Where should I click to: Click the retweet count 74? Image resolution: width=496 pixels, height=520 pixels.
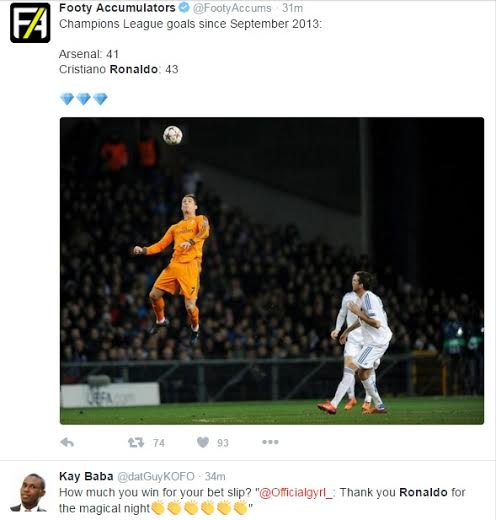click(x=159, y=443)
